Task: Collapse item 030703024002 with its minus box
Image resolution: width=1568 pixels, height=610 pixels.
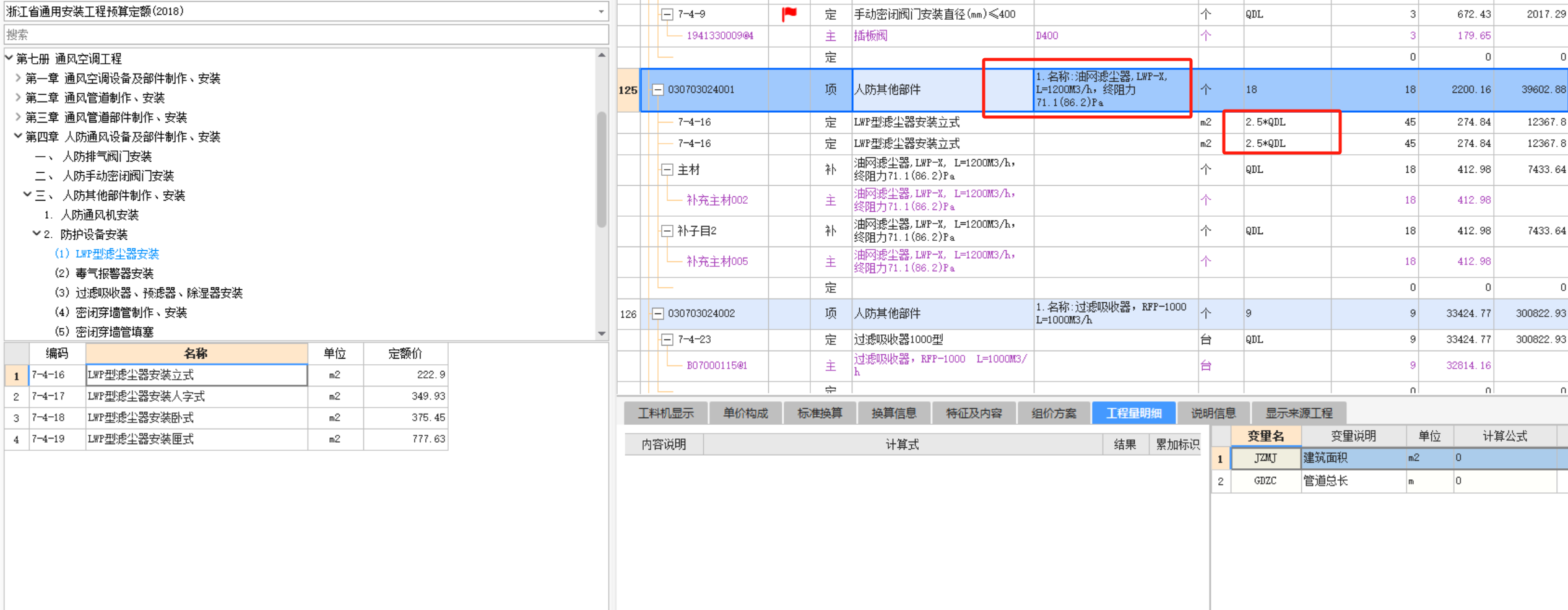Action: [657, 313]
